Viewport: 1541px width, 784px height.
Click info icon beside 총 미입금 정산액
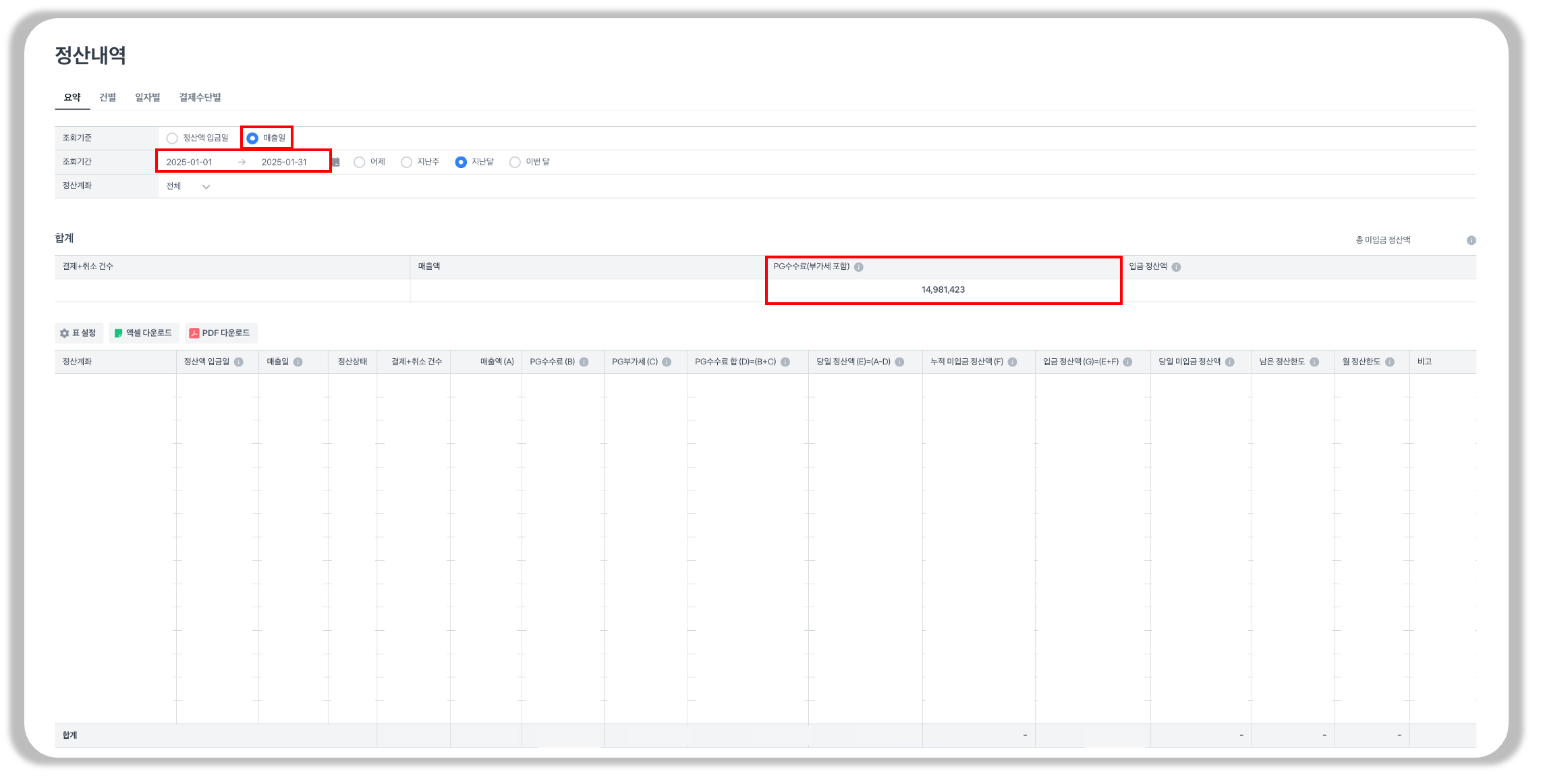point(1471,241)
